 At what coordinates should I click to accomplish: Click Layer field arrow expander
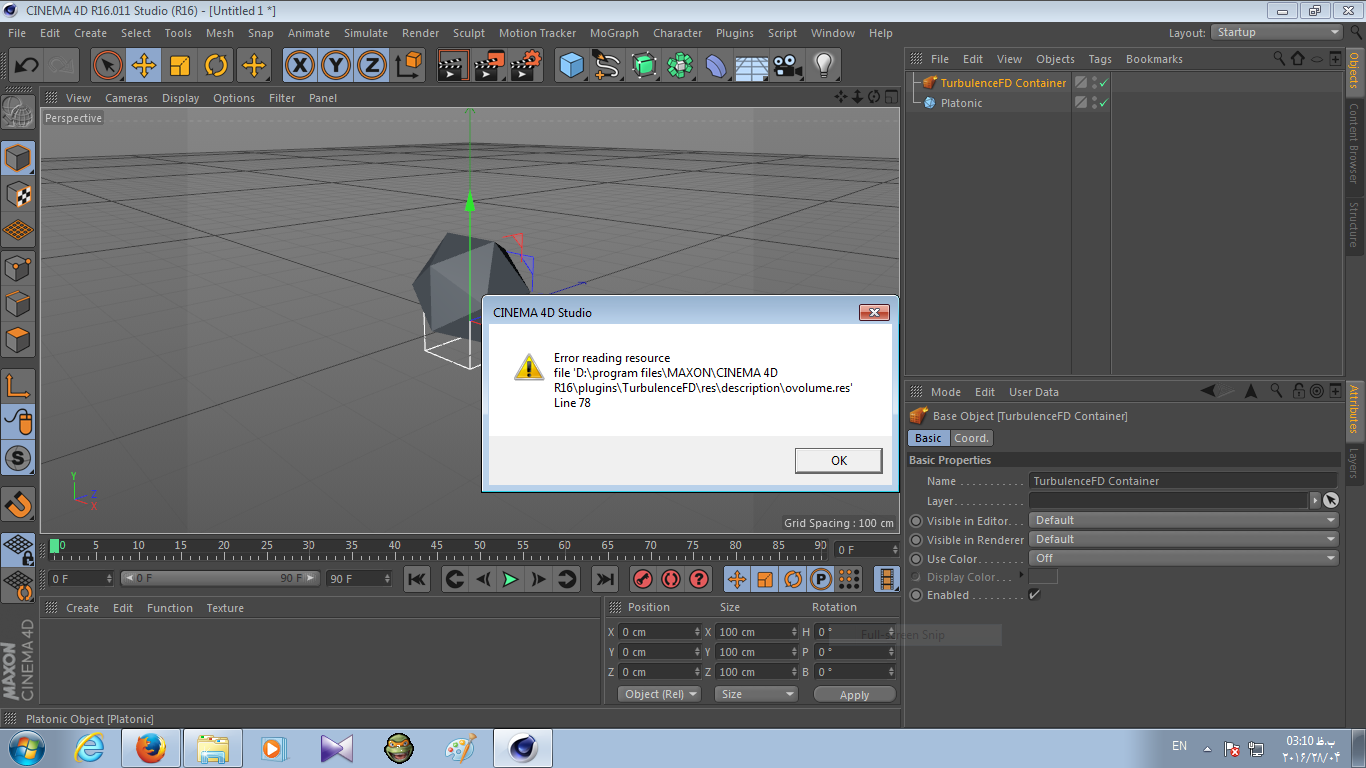pyautogui.click(x=1315, y=500)
